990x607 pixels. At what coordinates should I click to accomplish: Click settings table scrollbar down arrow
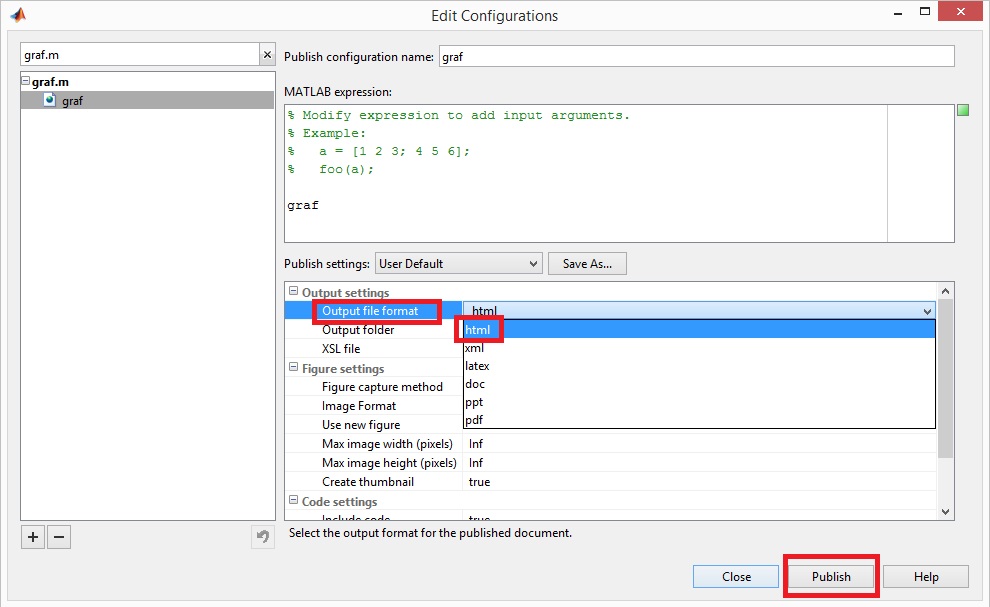click(x=945, y=512)
